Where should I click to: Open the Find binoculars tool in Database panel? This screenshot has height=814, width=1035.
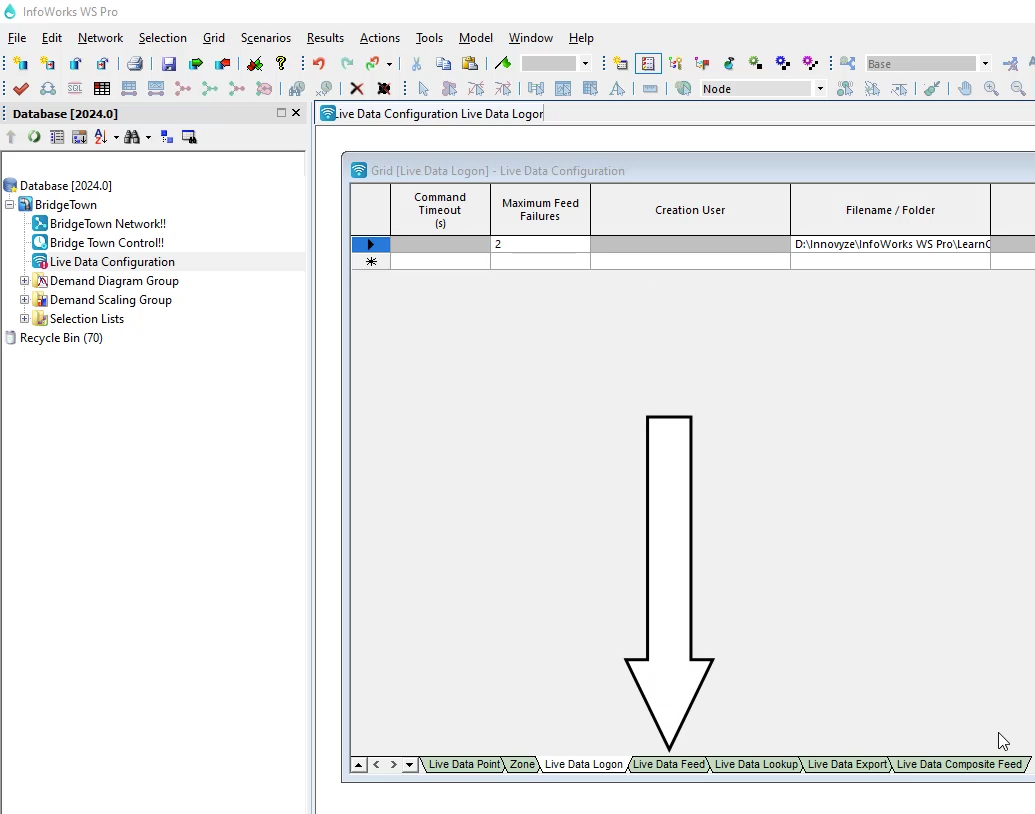pos(133,137)
